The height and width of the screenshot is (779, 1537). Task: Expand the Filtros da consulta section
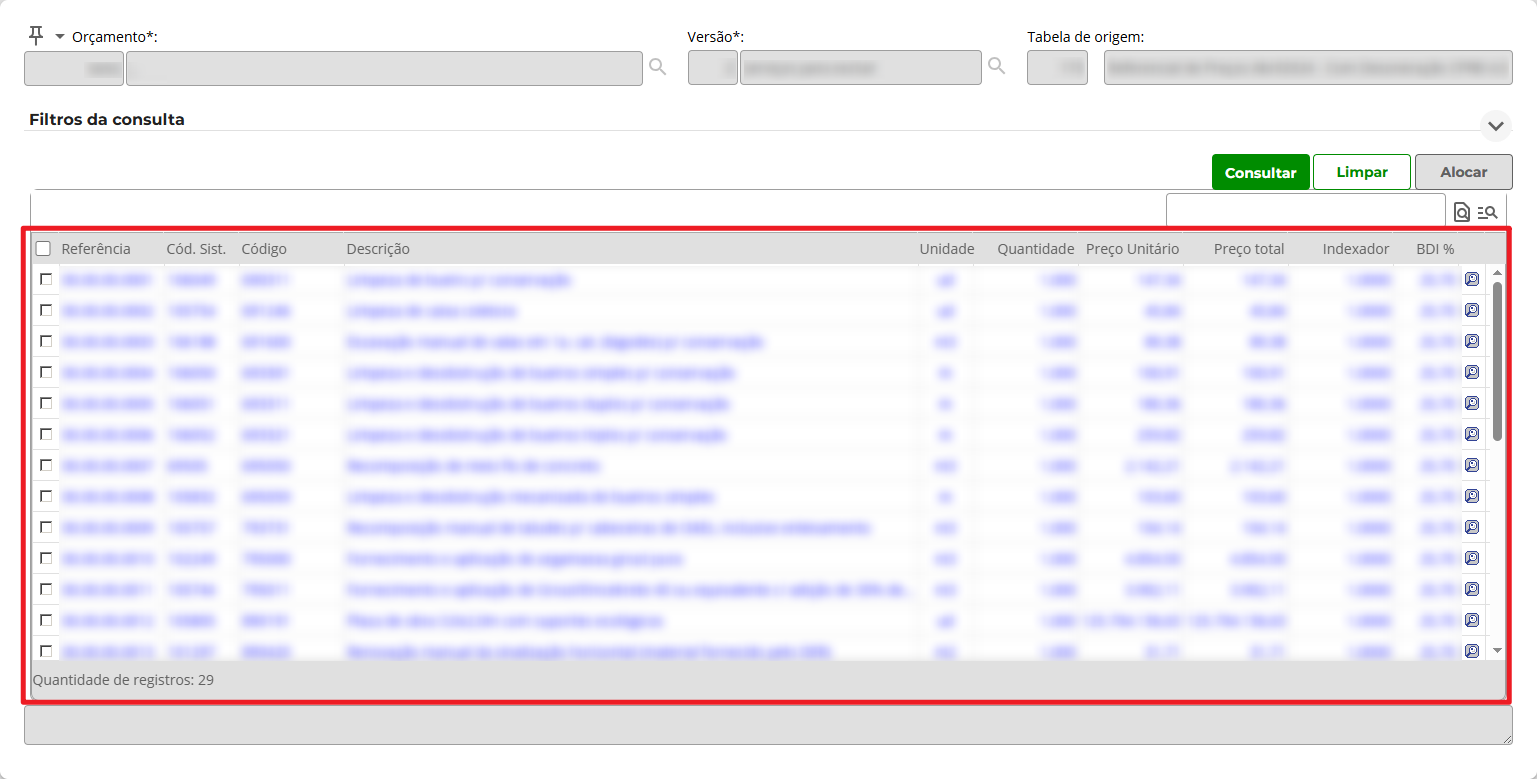pos(1496,126)
